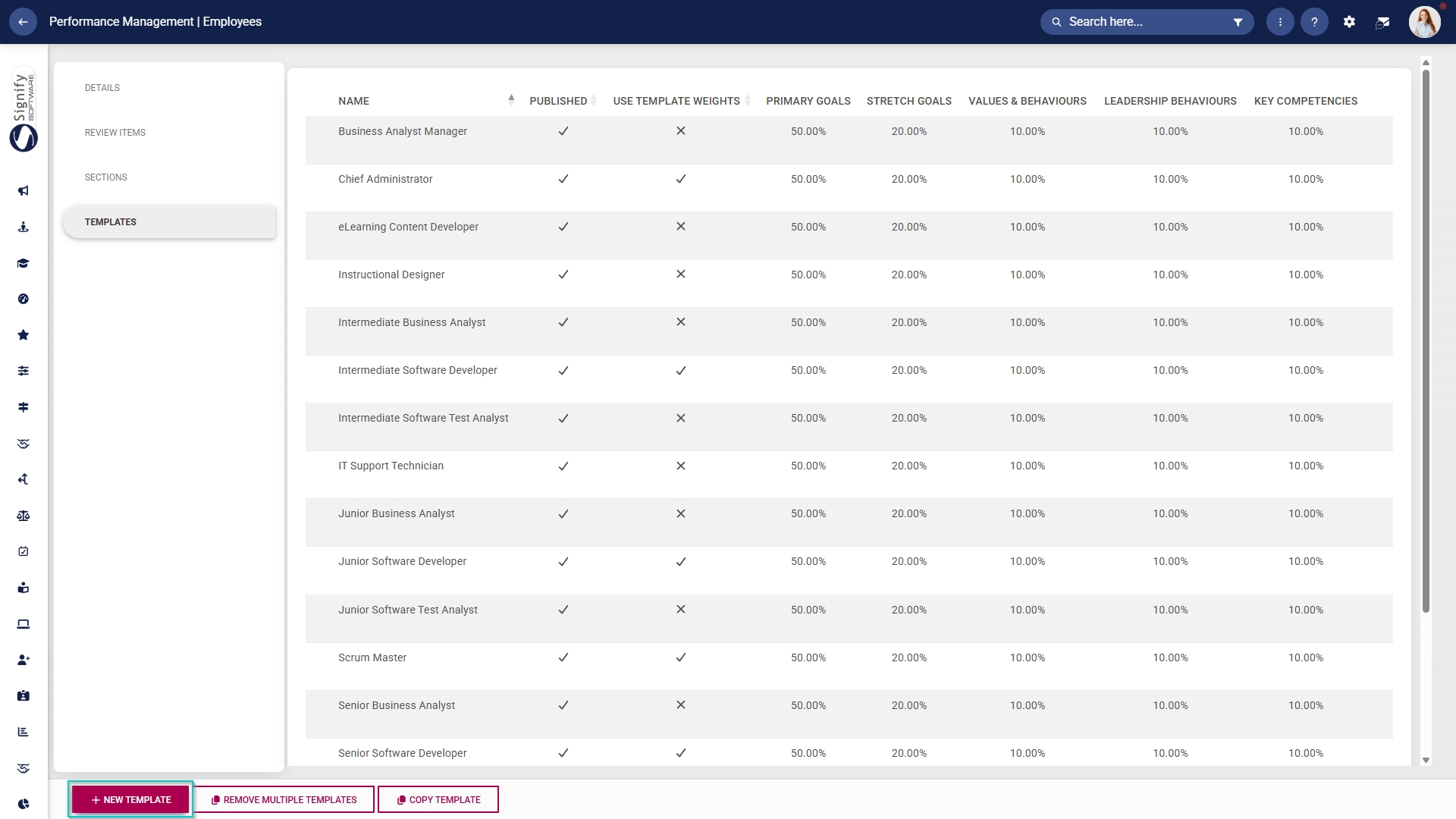This screenshot has height=819, width=1456.
Task: Toggle published check for Chief Administrator
Action: tap(563, 179)
